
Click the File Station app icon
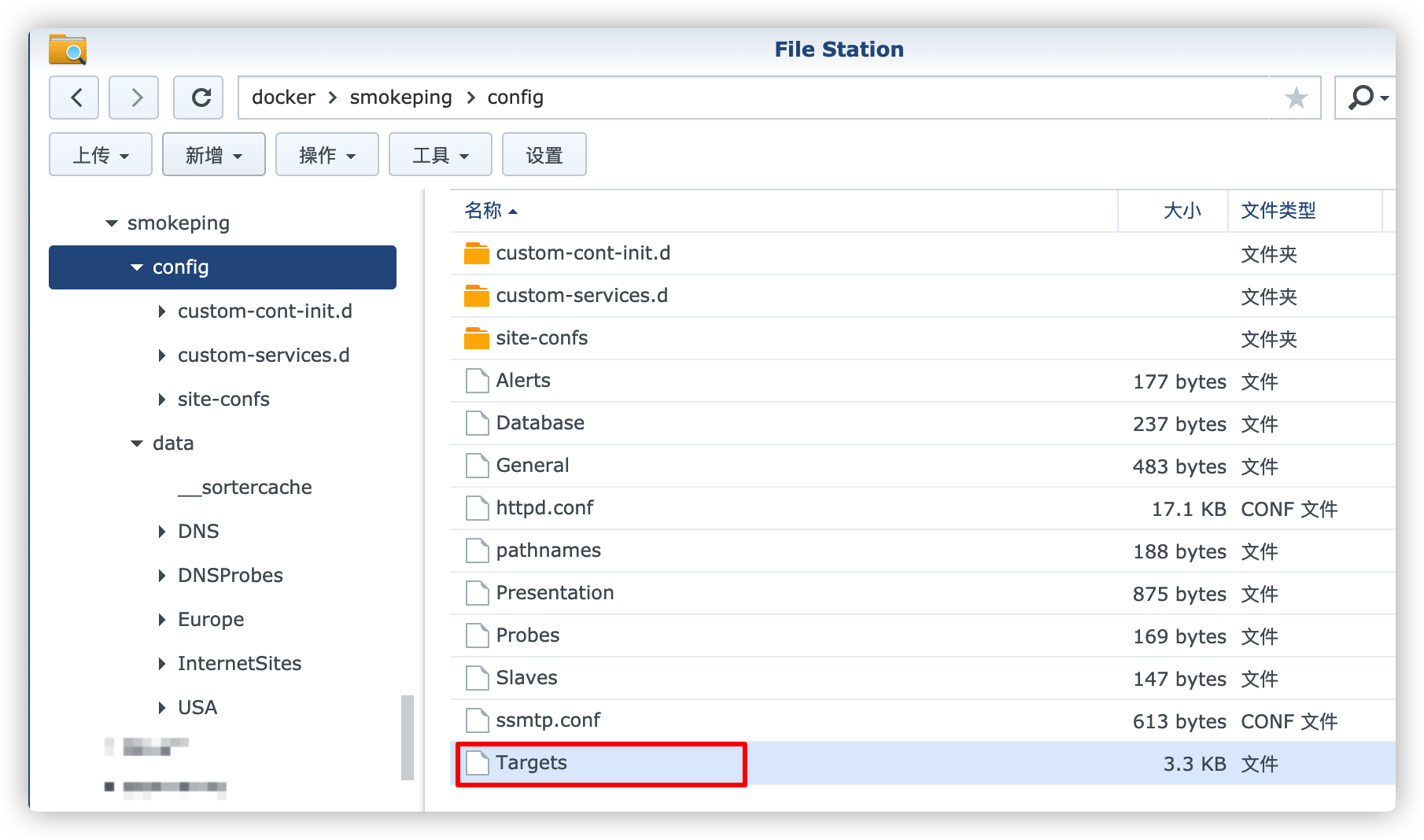click(68, 50)
